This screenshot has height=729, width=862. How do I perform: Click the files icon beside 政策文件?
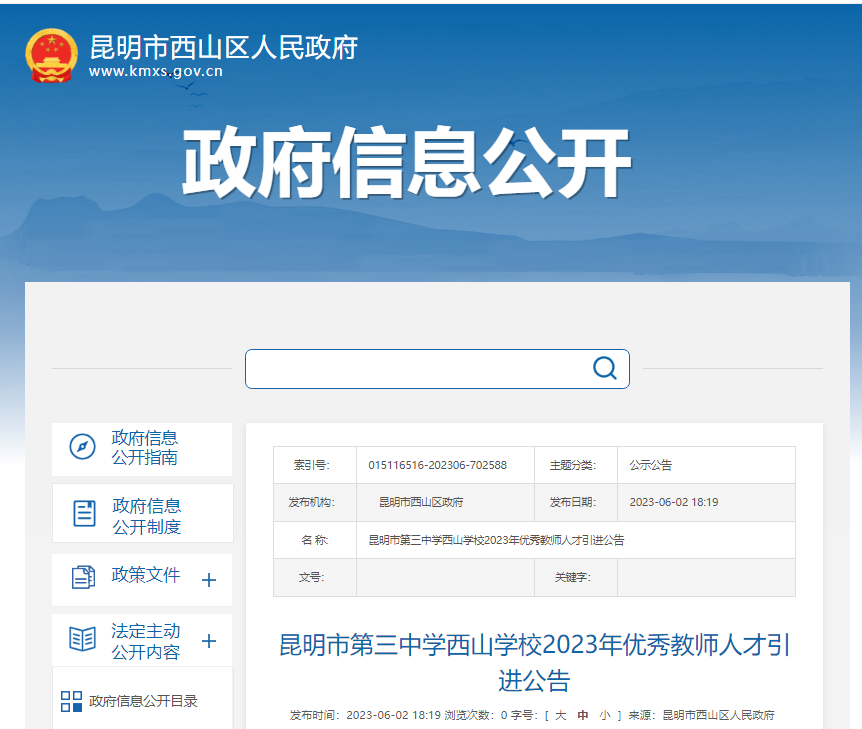tap(83, 577)
